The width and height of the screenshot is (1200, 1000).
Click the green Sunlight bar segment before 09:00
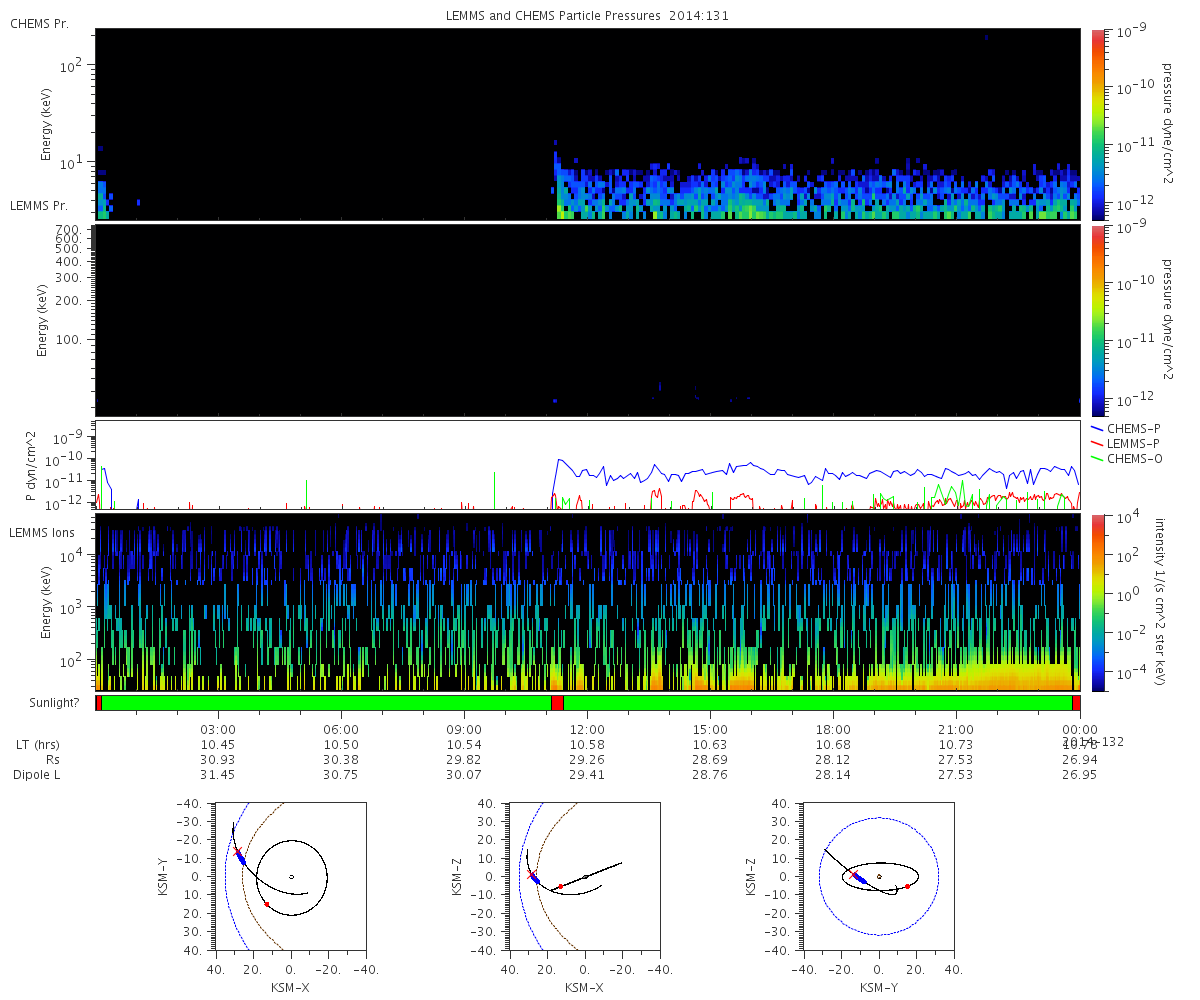[x=326, y=703]
